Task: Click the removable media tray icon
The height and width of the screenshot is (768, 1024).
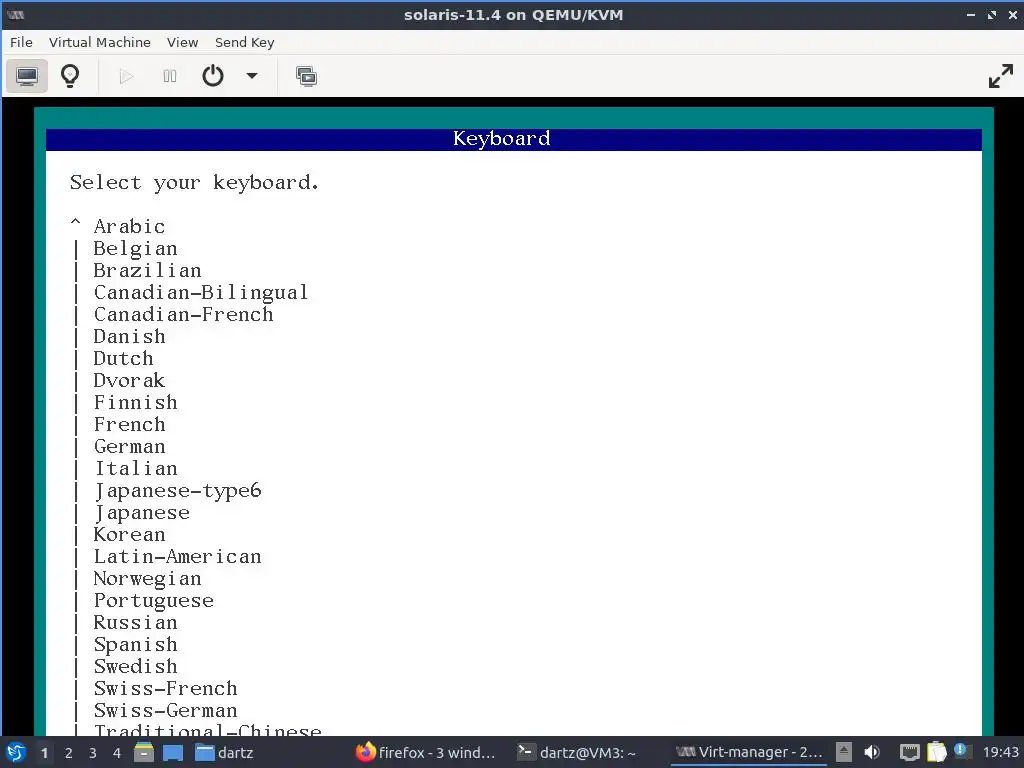Action: pos(843,752)
